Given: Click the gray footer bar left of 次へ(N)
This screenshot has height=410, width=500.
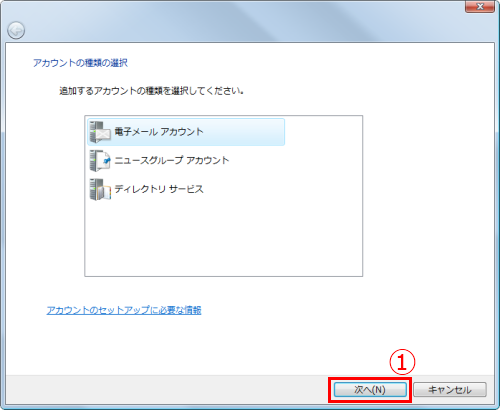Looking at the screenshot, I should tap(167, 389).
